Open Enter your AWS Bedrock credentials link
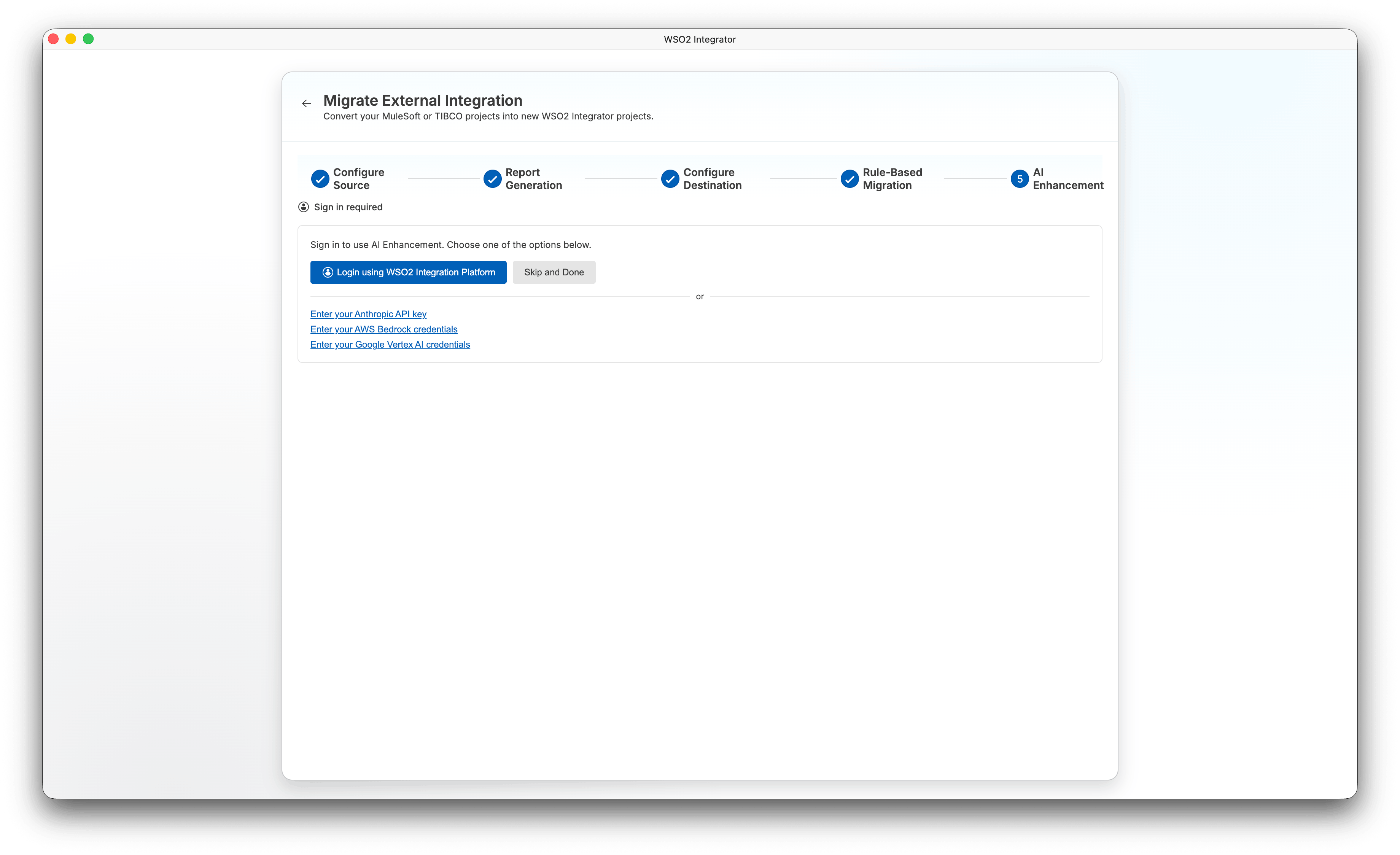This screenshot has height=855, width=1400. tap(383, 329)
